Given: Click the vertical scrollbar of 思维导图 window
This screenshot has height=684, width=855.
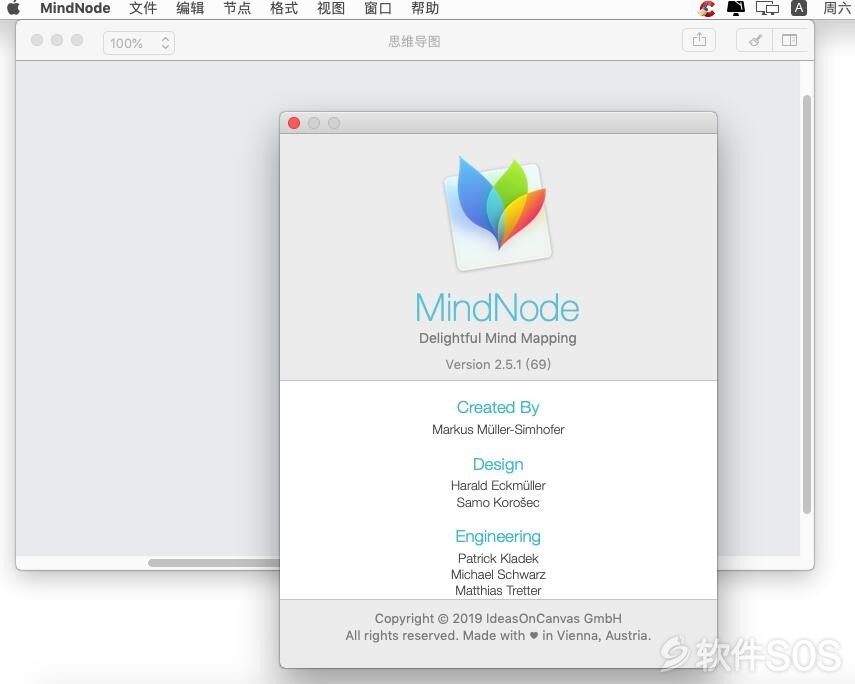Looking at the screenshot, I should coord(807,304).
